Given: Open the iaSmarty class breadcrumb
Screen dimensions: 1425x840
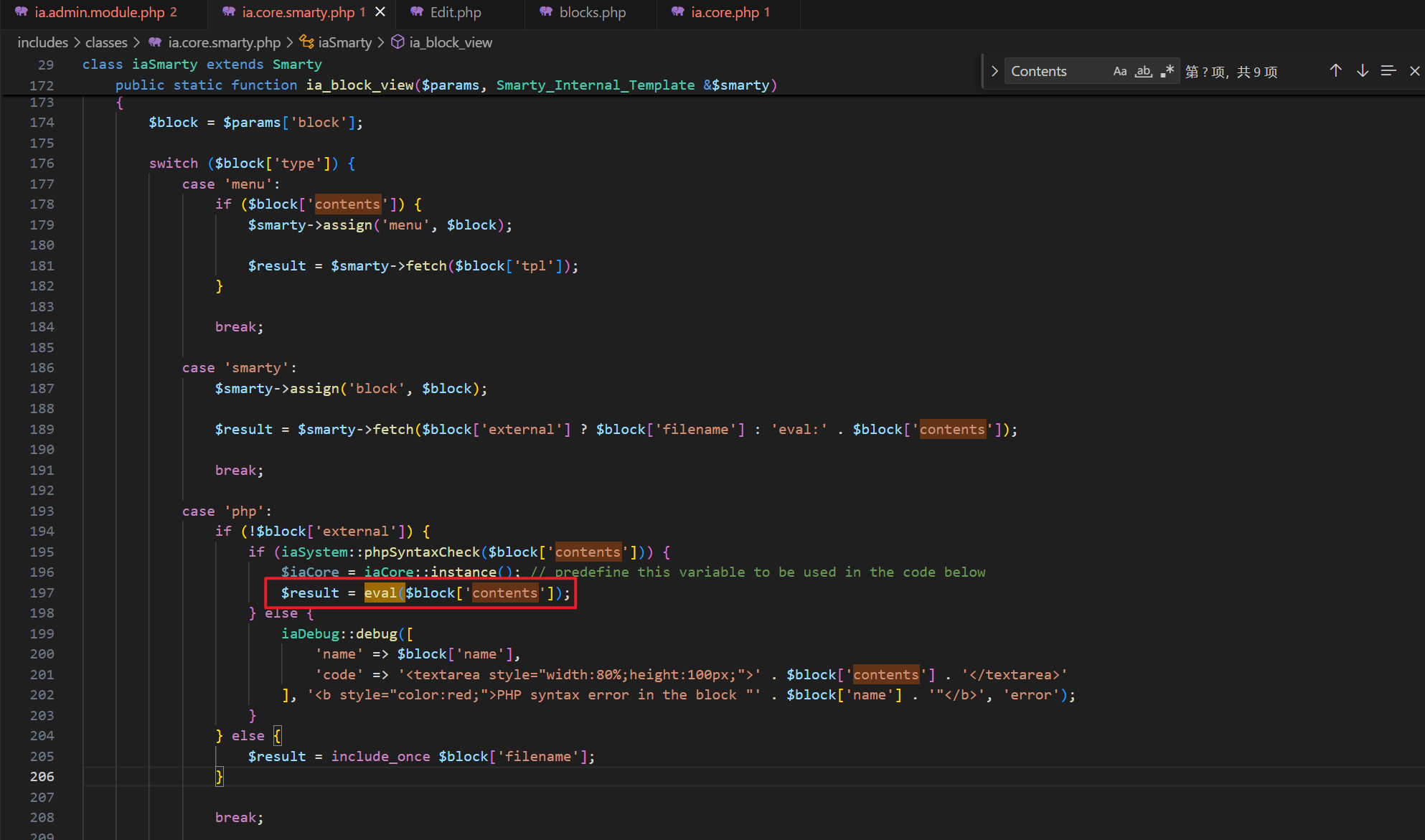Looking at the screenshot, I should (x=345, y=42).
